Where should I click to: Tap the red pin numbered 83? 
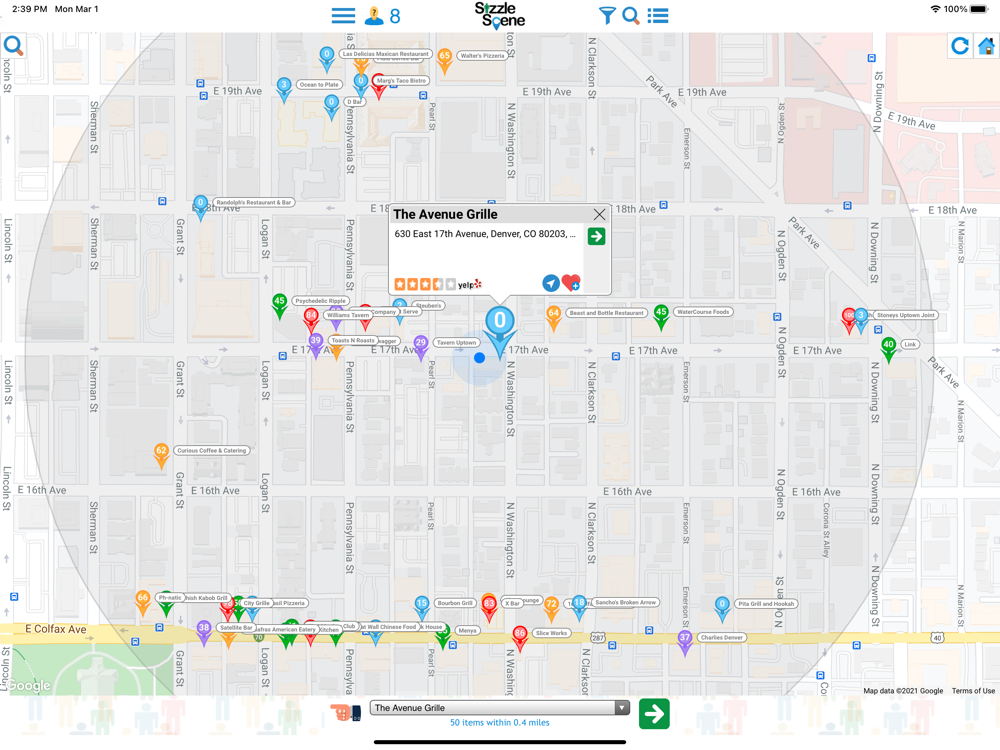[489, 608]
